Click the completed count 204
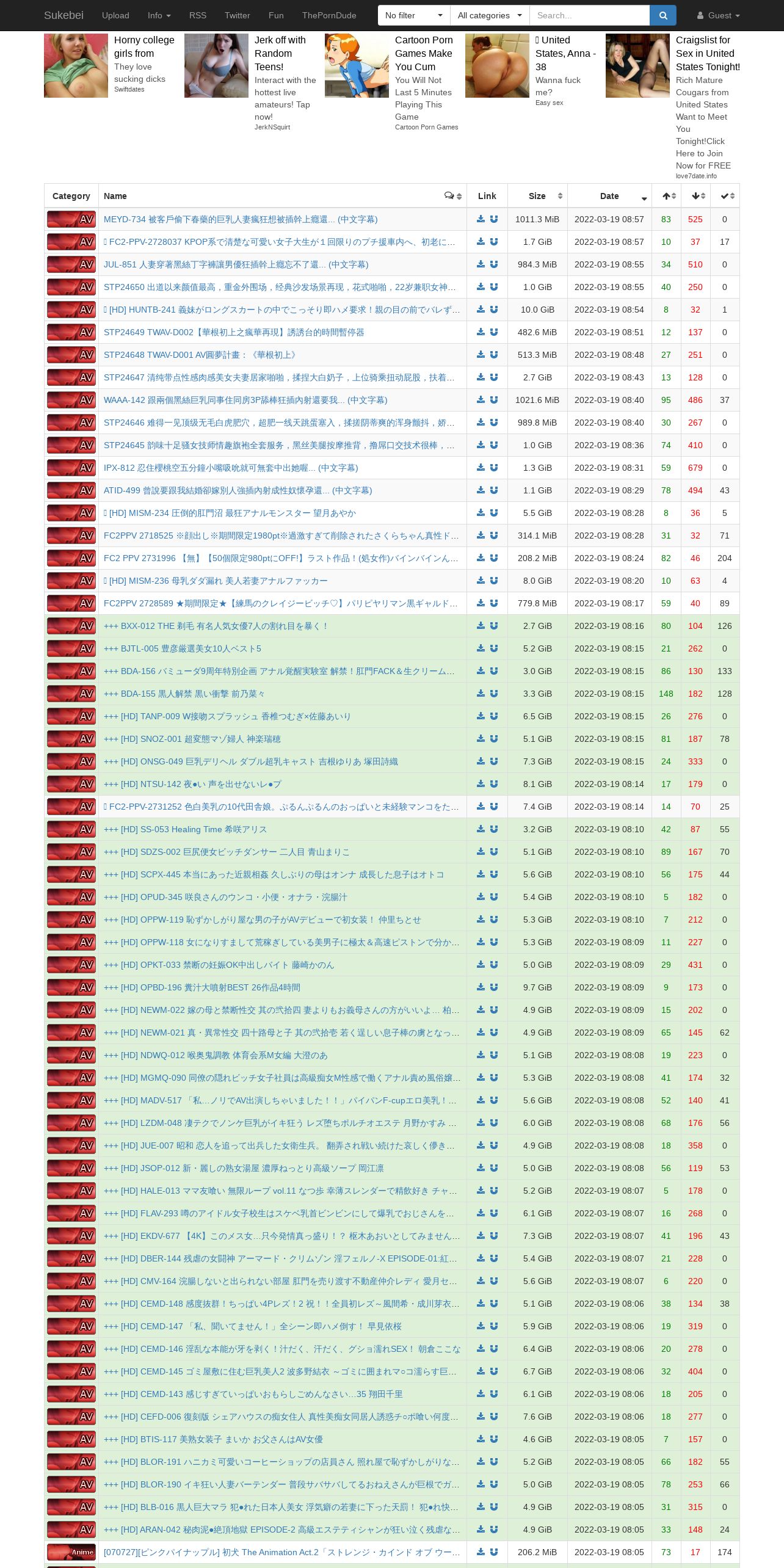Image resolution: width=784 pixels, height=1568 pixels. [x=725, y=558]
